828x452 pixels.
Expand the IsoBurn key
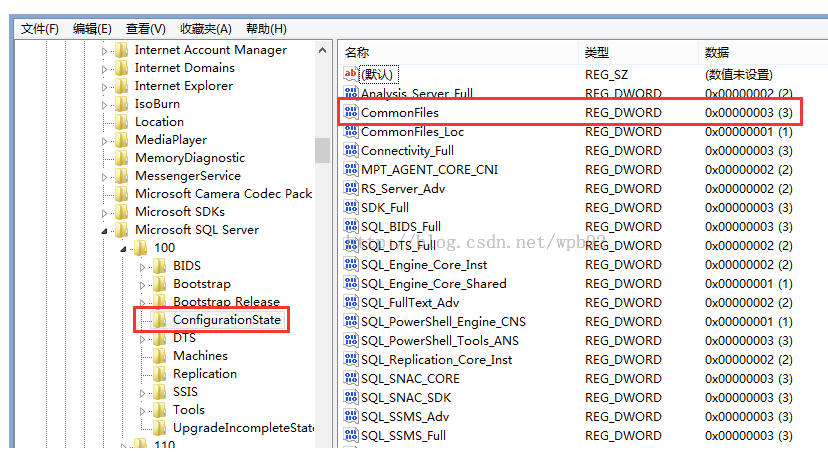click(104, 105)
